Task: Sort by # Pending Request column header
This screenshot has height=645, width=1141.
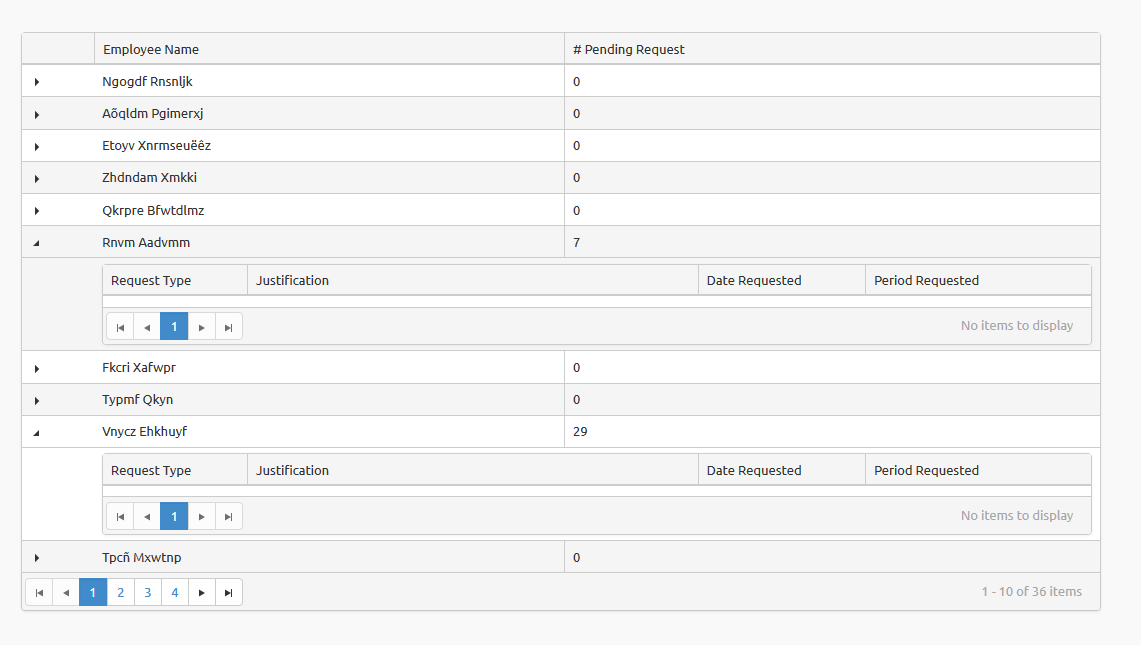Action: click(x=629, y=49)
